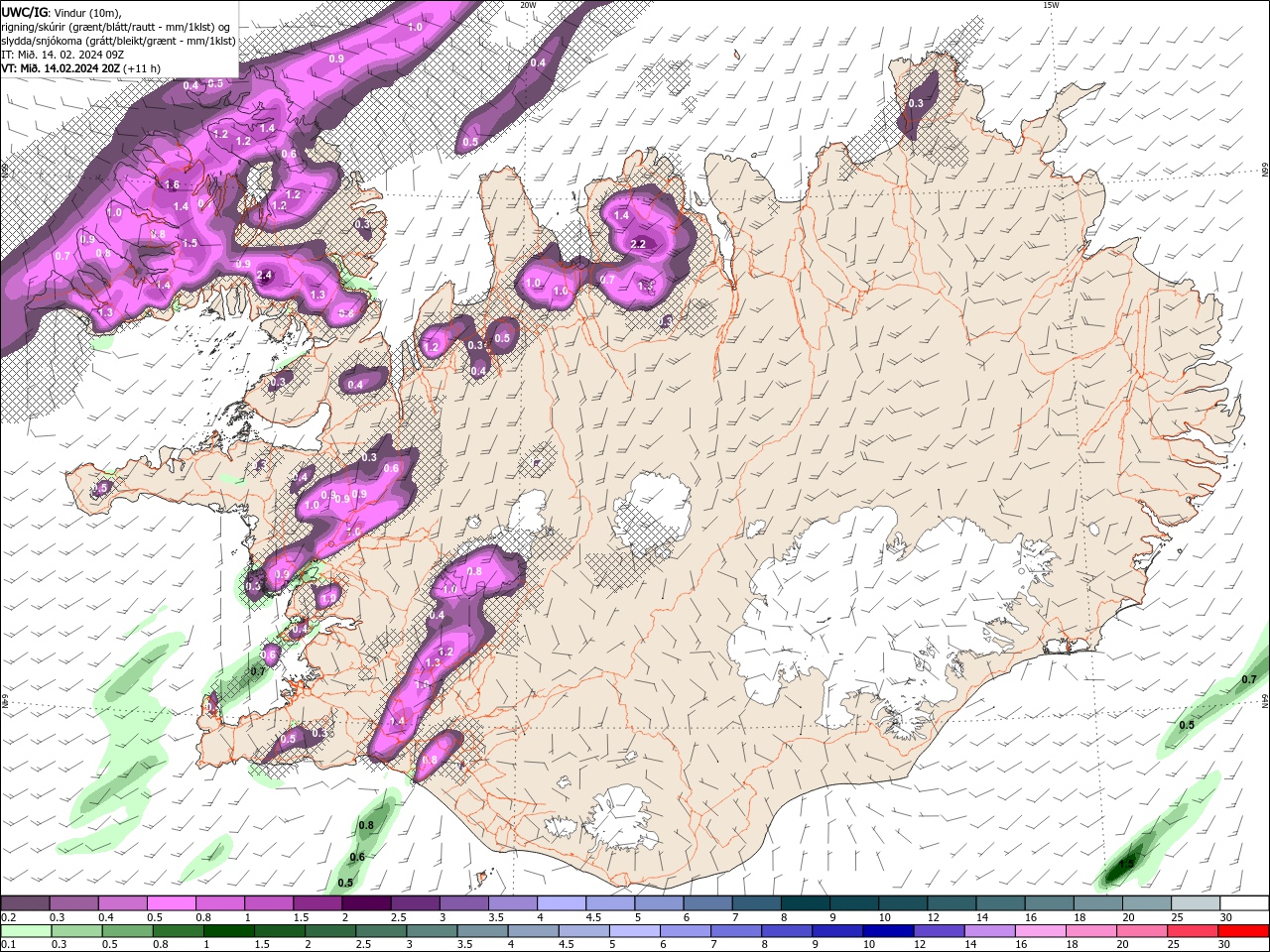The image size is (1270, 952).
Task: Click the bottom-row legend swatch labeled 25
Action: click(x=1193, y=931)
